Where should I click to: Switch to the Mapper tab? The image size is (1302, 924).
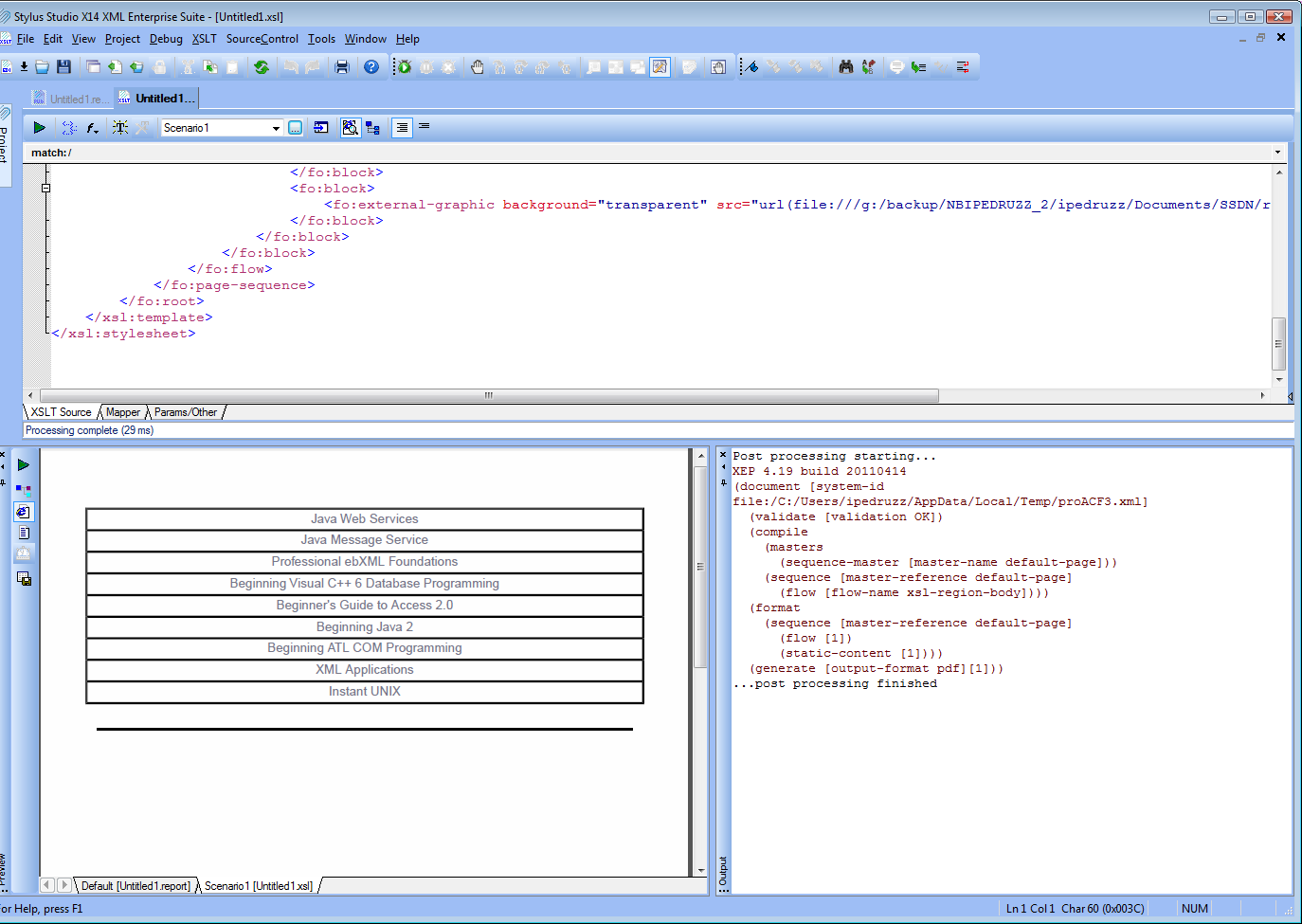pos(122,412)
